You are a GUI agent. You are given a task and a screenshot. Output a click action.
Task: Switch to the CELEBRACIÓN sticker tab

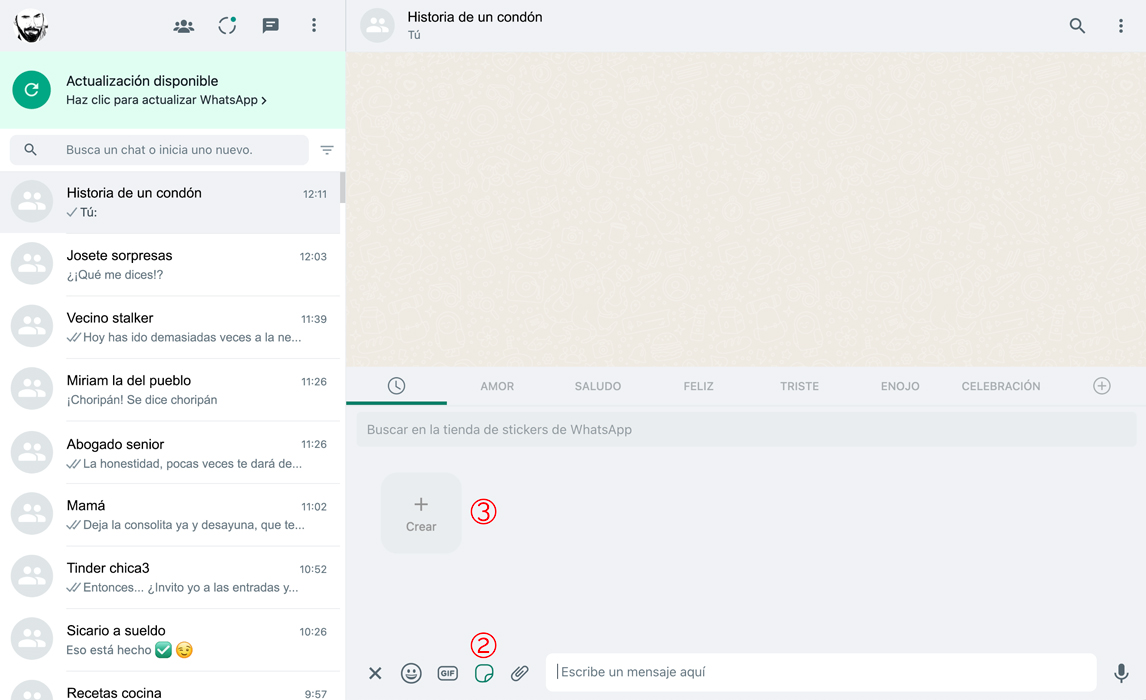(1001, 386)
